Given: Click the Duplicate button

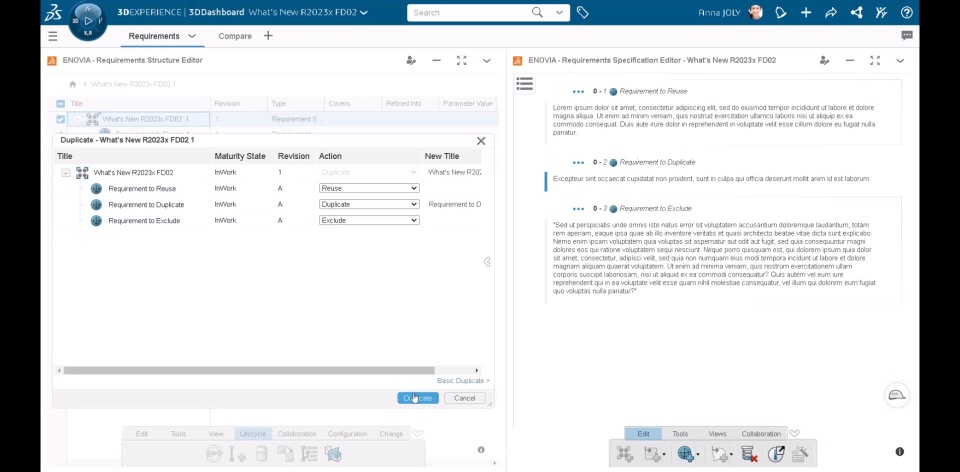Looking at the screenshot, I should pyautogui.click(x=418, y=398).
